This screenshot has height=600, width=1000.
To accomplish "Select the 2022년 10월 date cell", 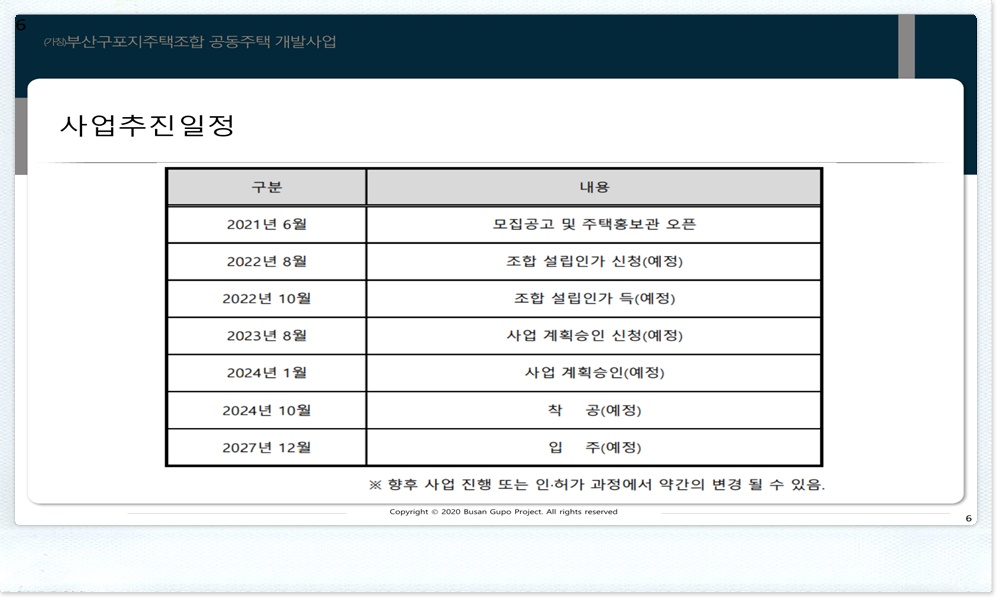I will (267, 298).
